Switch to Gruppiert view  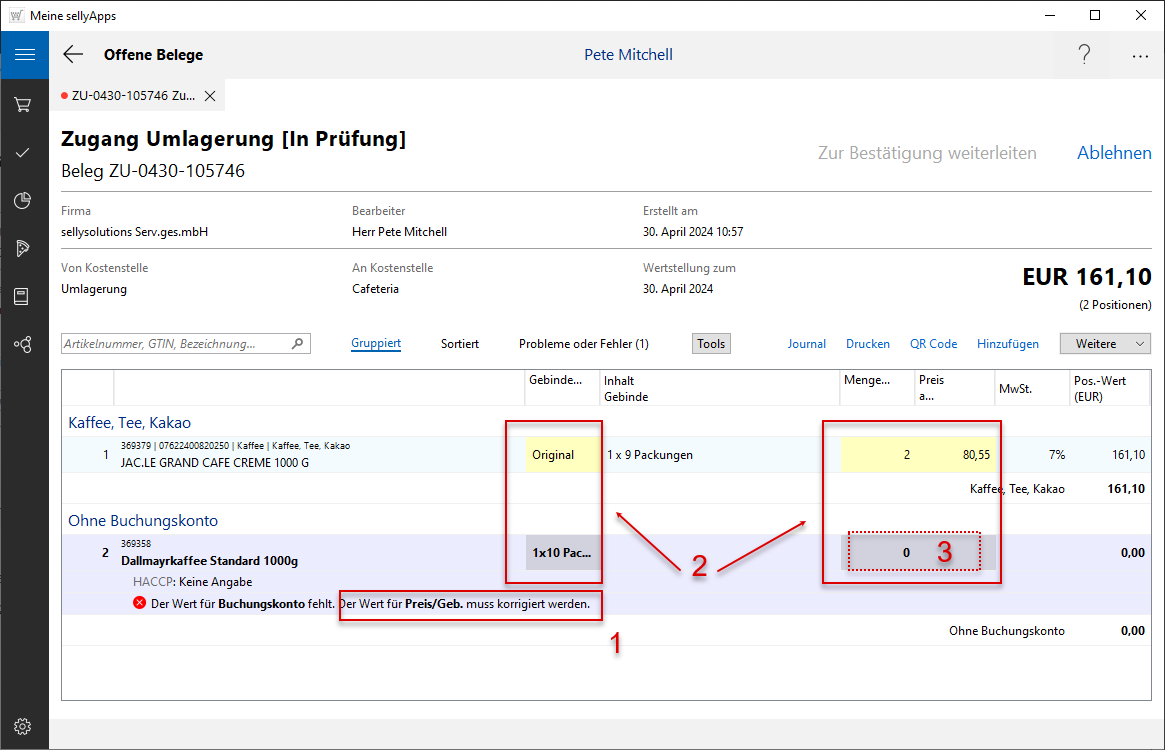click(376, 344)
